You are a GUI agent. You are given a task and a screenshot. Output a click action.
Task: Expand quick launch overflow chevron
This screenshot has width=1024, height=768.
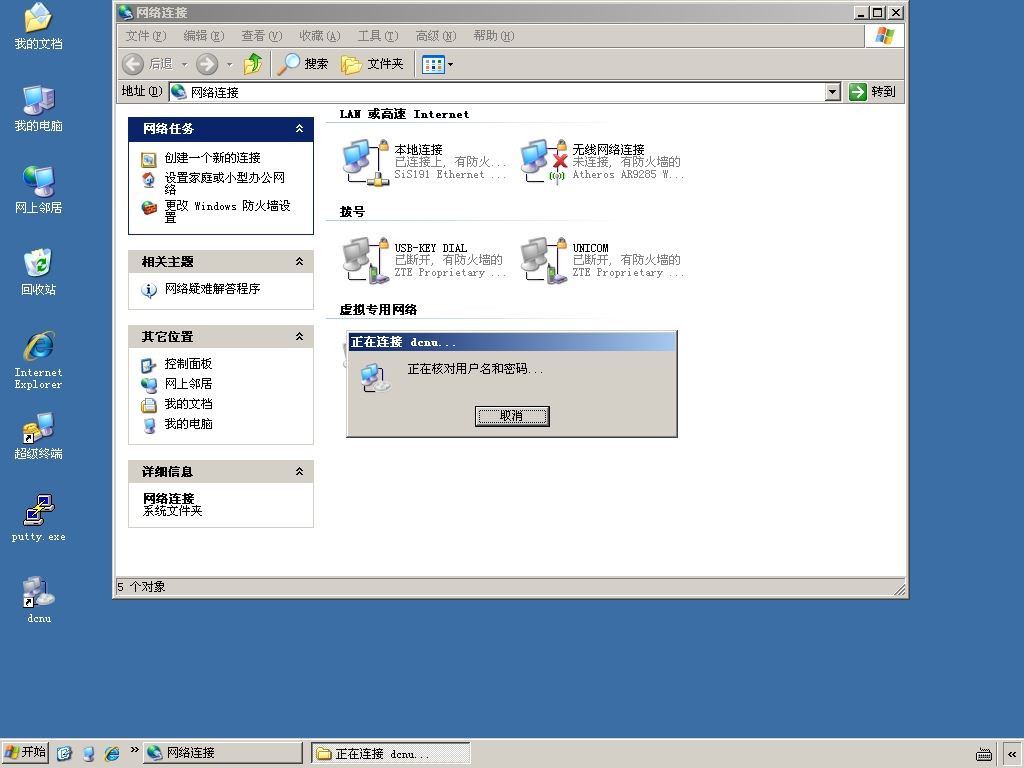tap(134, 749)
